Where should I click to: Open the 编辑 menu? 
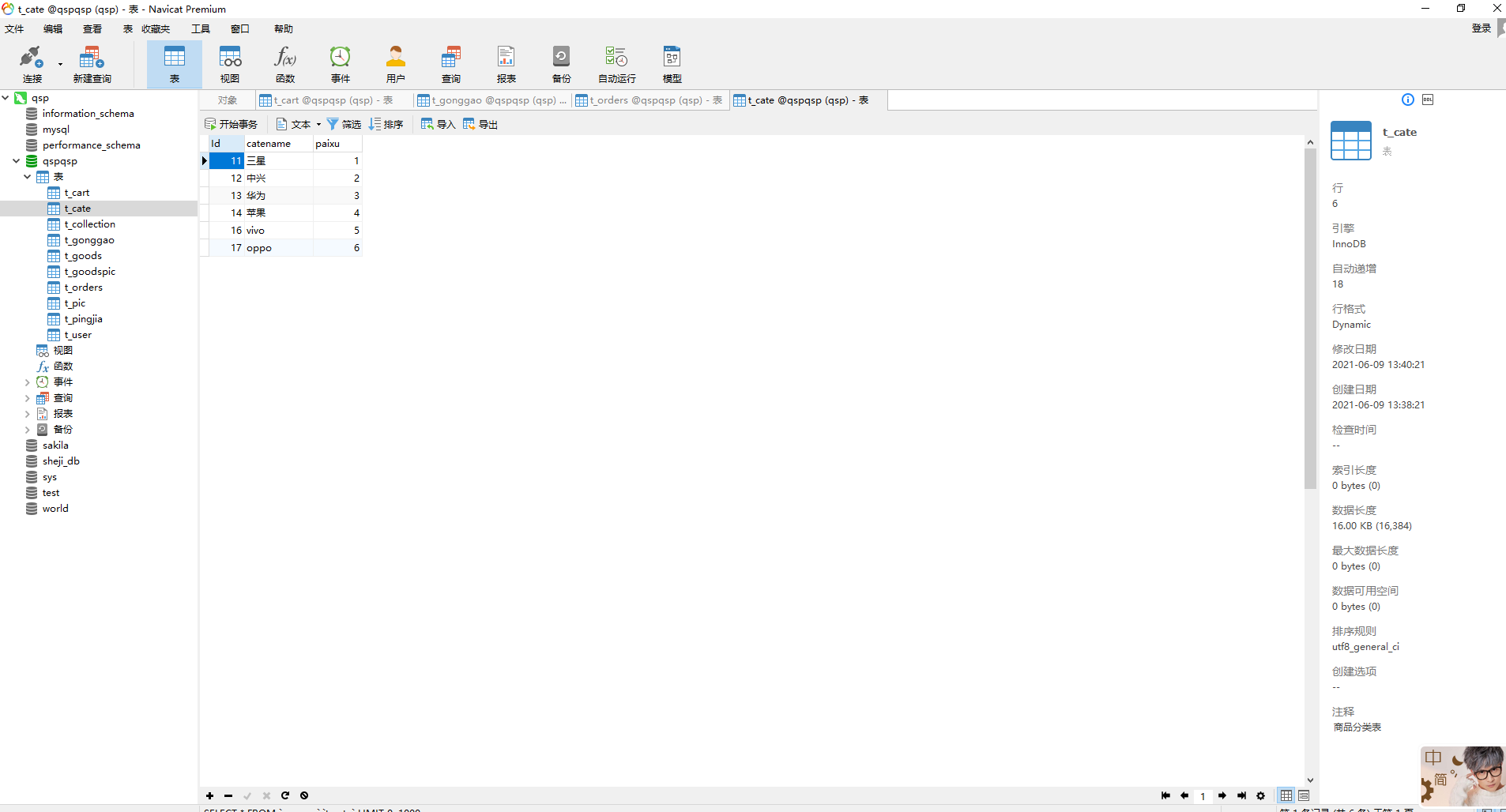pos(53,29)
